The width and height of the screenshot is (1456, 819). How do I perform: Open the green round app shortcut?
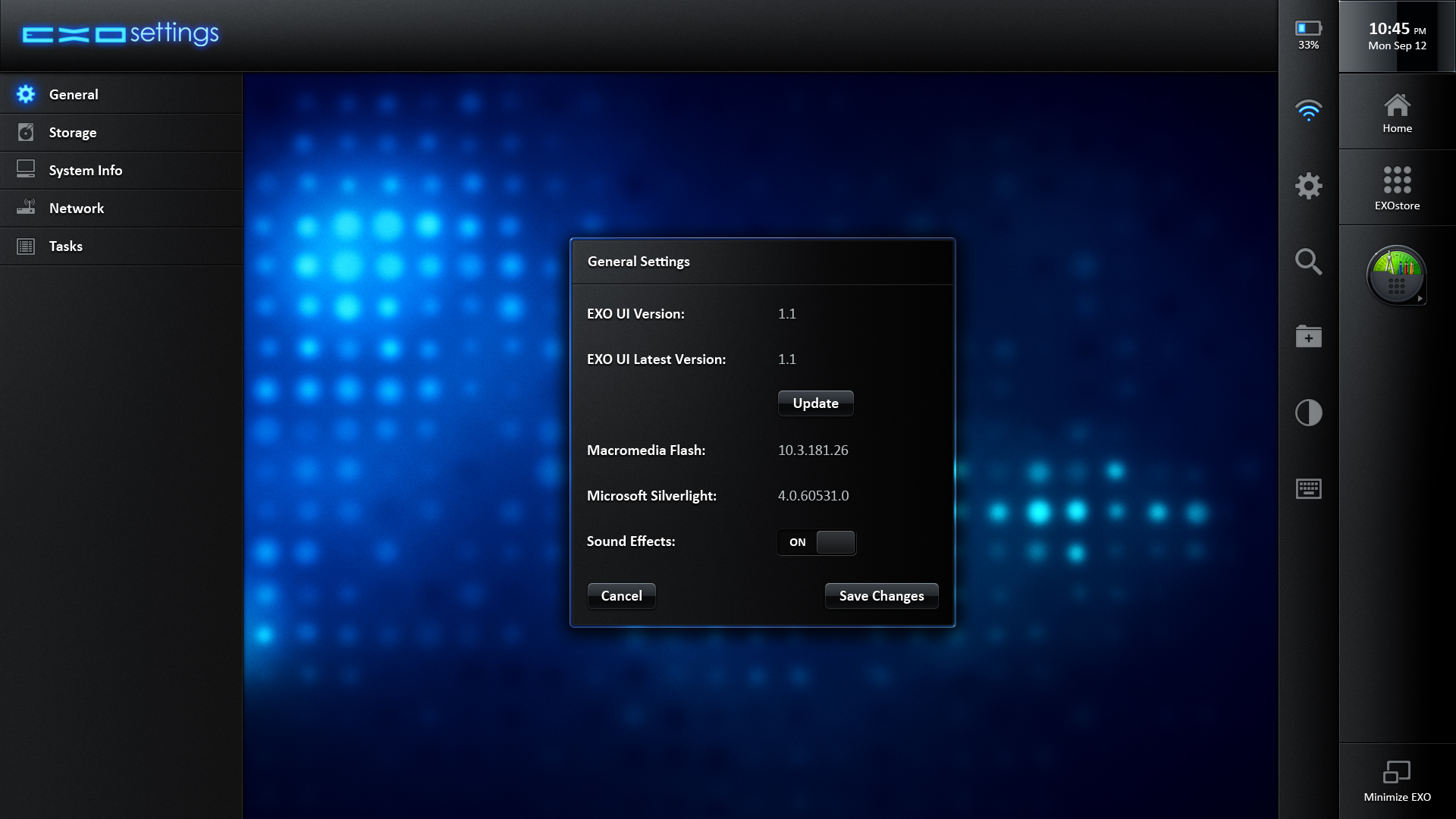(x=1396, y=275)
